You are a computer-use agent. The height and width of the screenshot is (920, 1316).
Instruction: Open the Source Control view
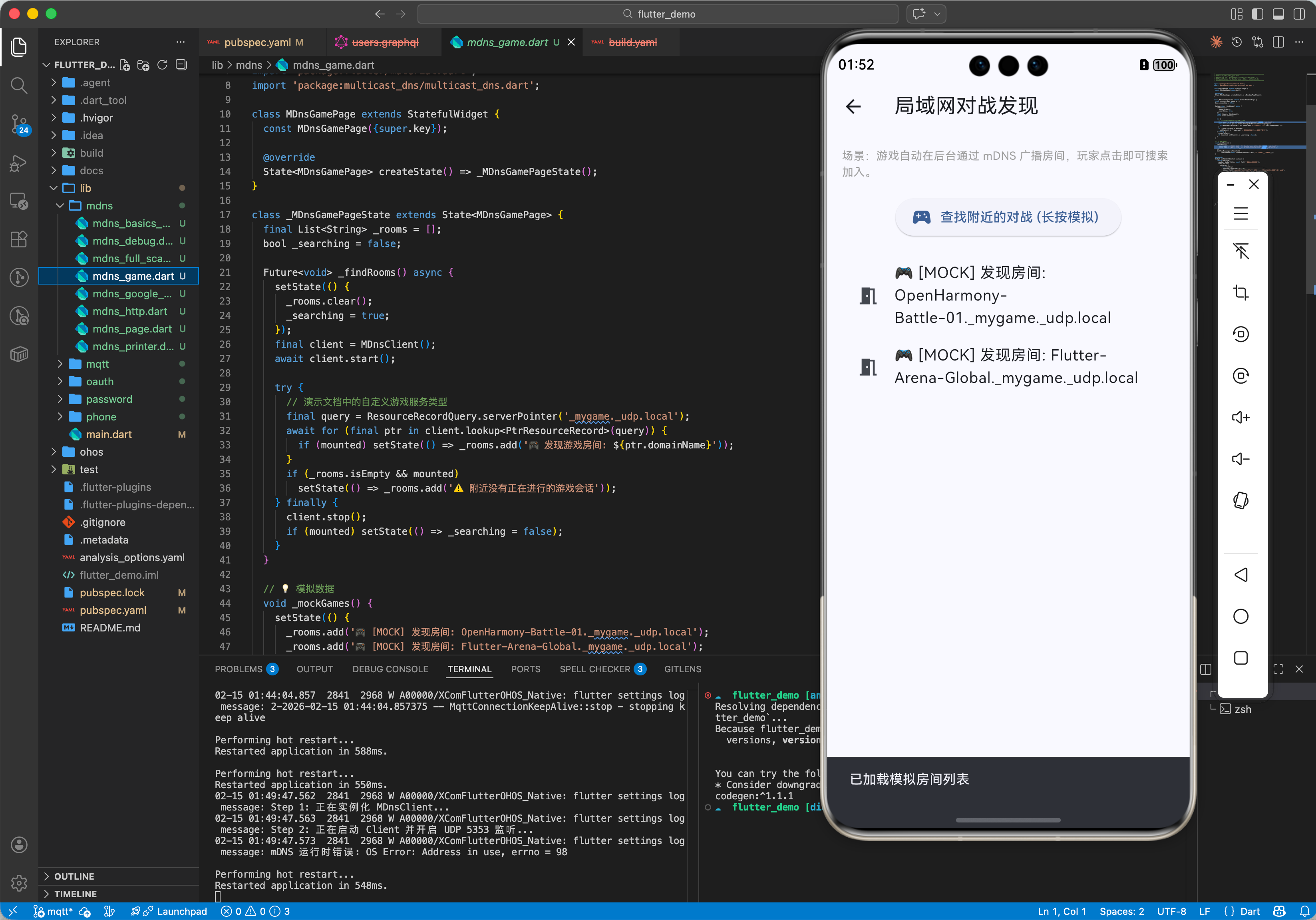pos(19,123)
